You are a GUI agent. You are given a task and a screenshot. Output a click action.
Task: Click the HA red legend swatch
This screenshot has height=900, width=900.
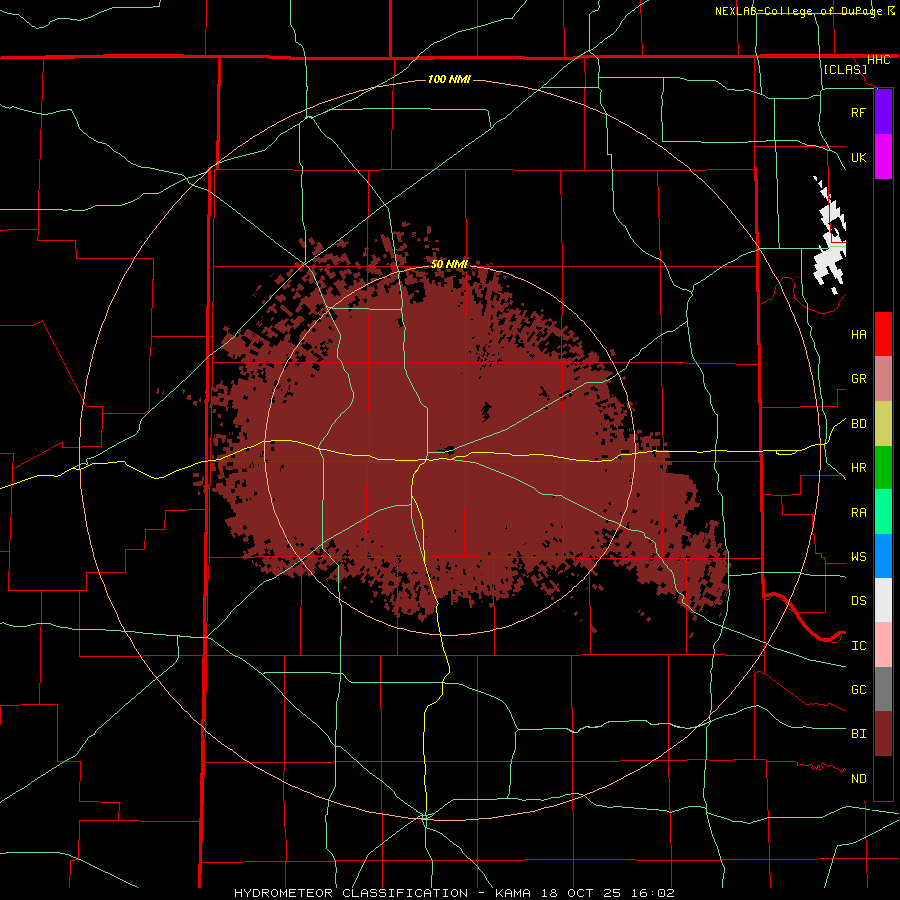pos(883,334)
